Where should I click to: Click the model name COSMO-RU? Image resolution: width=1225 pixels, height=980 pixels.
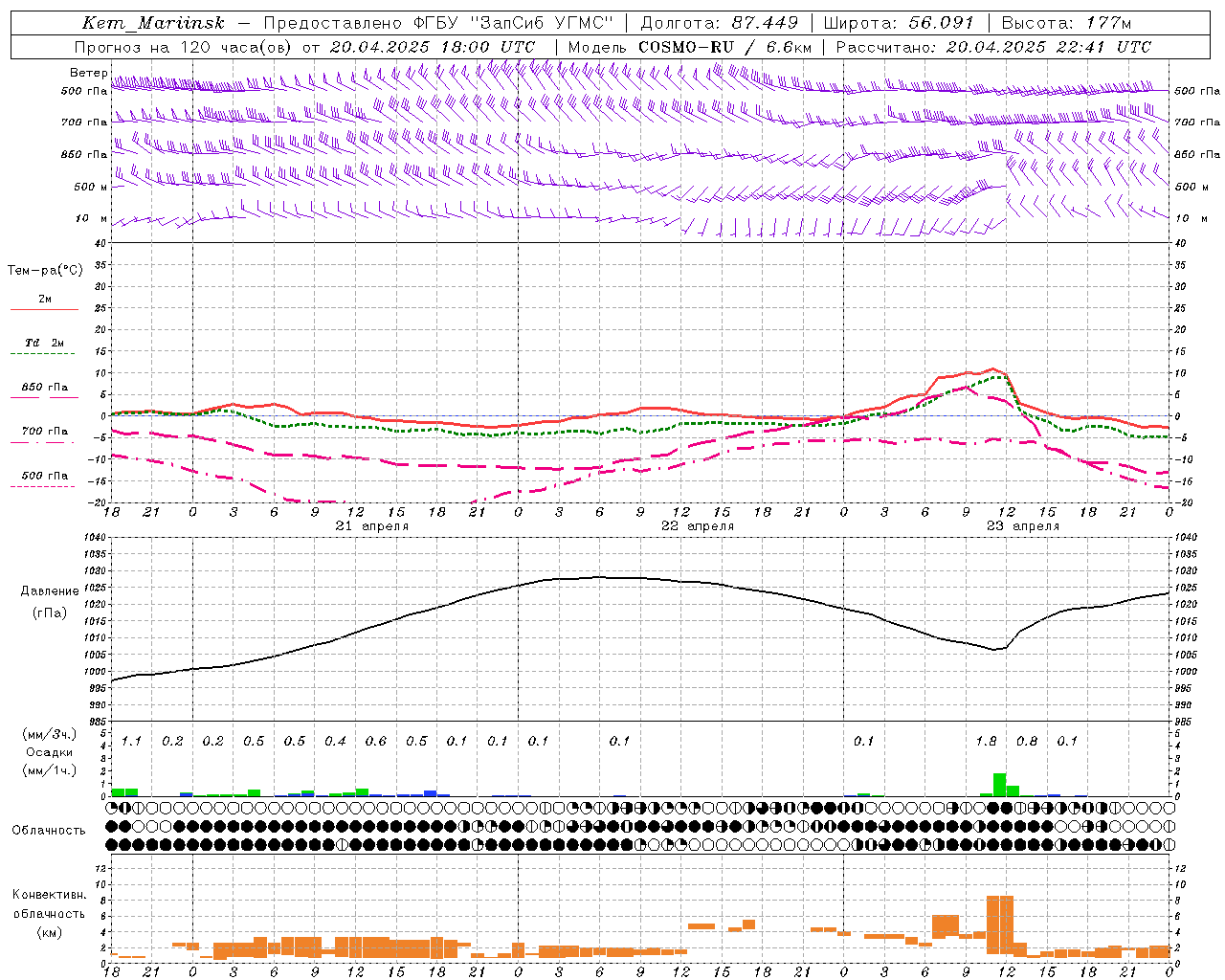(686, 47)
